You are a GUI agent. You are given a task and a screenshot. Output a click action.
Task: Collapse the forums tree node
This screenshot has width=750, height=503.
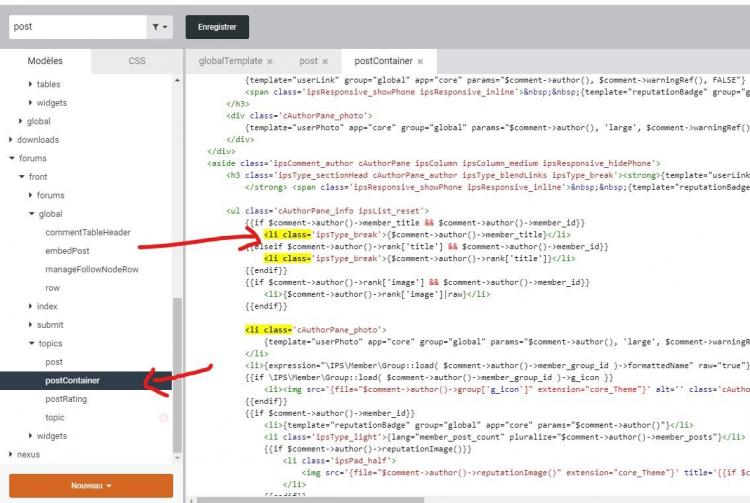[x=12, y=158]
